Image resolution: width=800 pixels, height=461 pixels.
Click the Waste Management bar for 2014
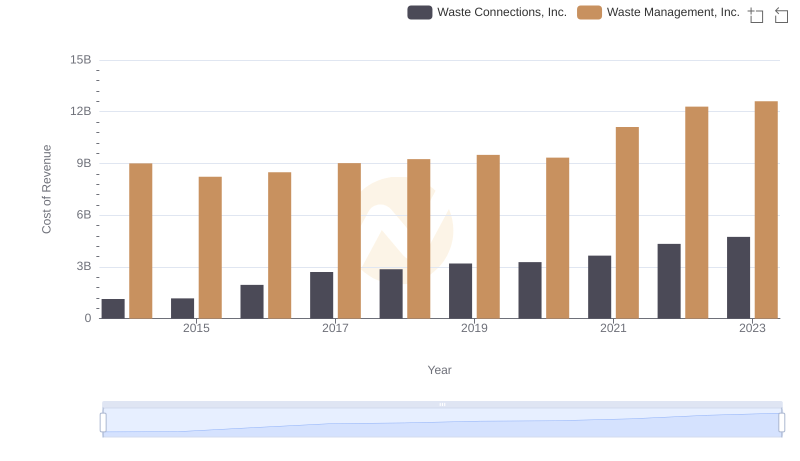(x=141, y=241)
